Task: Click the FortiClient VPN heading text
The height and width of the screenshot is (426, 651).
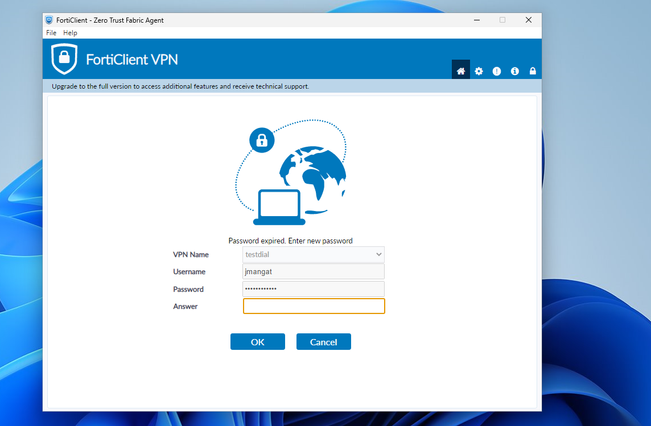Action: click(x=132, y=59)
